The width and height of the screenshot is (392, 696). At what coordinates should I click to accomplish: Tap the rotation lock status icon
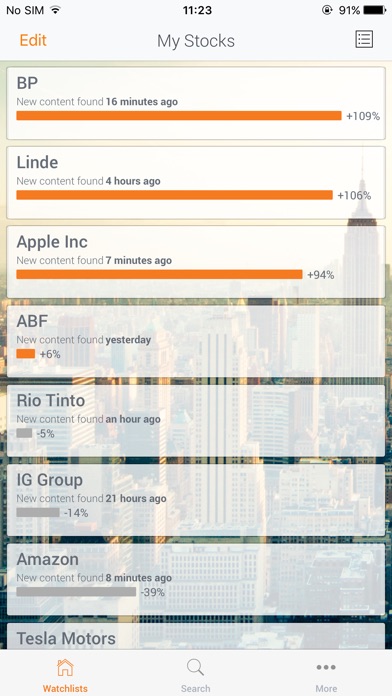tap(327, 10)
